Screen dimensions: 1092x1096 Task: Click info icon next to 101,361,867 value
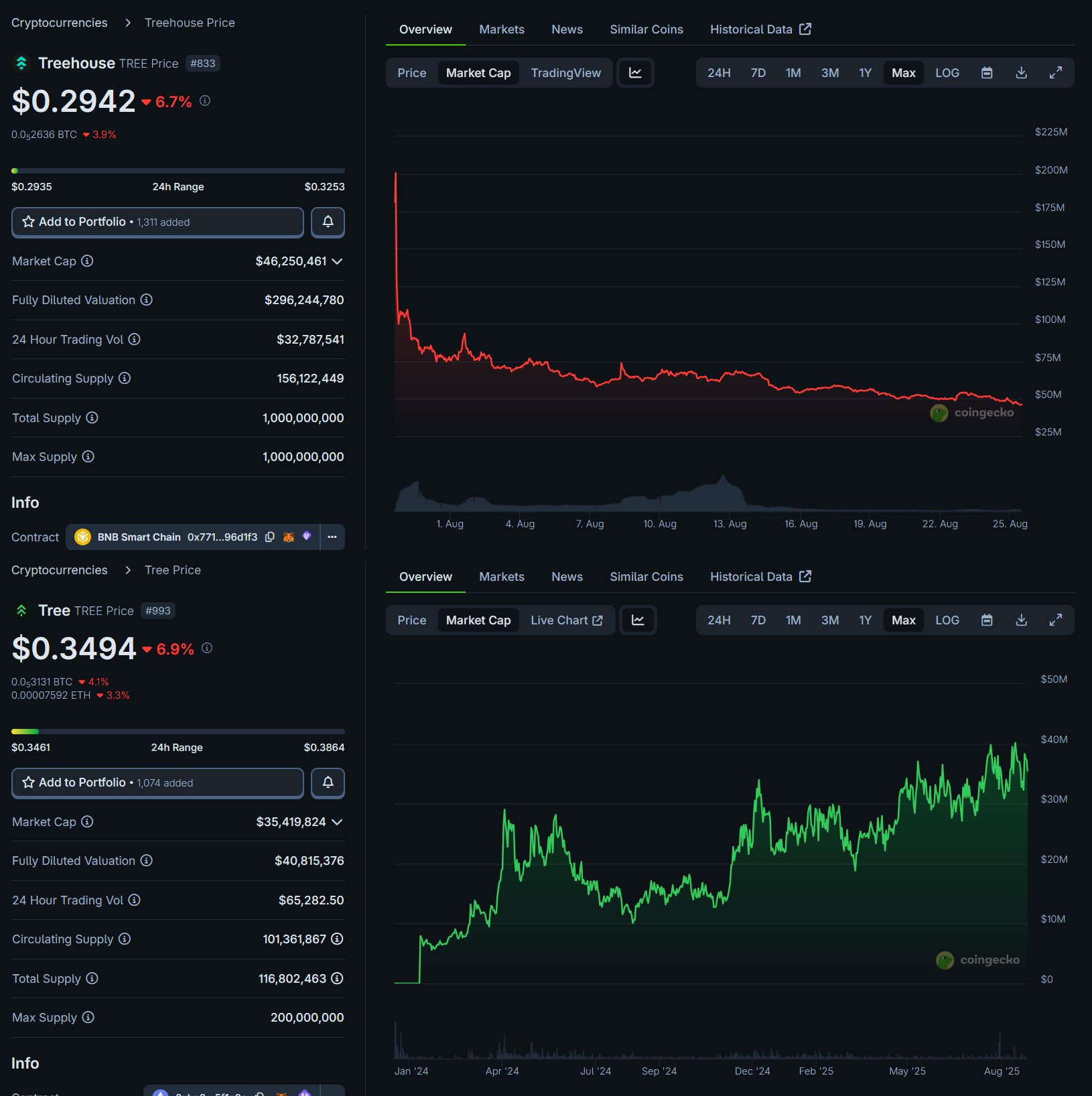pyautogui.click(x=337, y=939)
